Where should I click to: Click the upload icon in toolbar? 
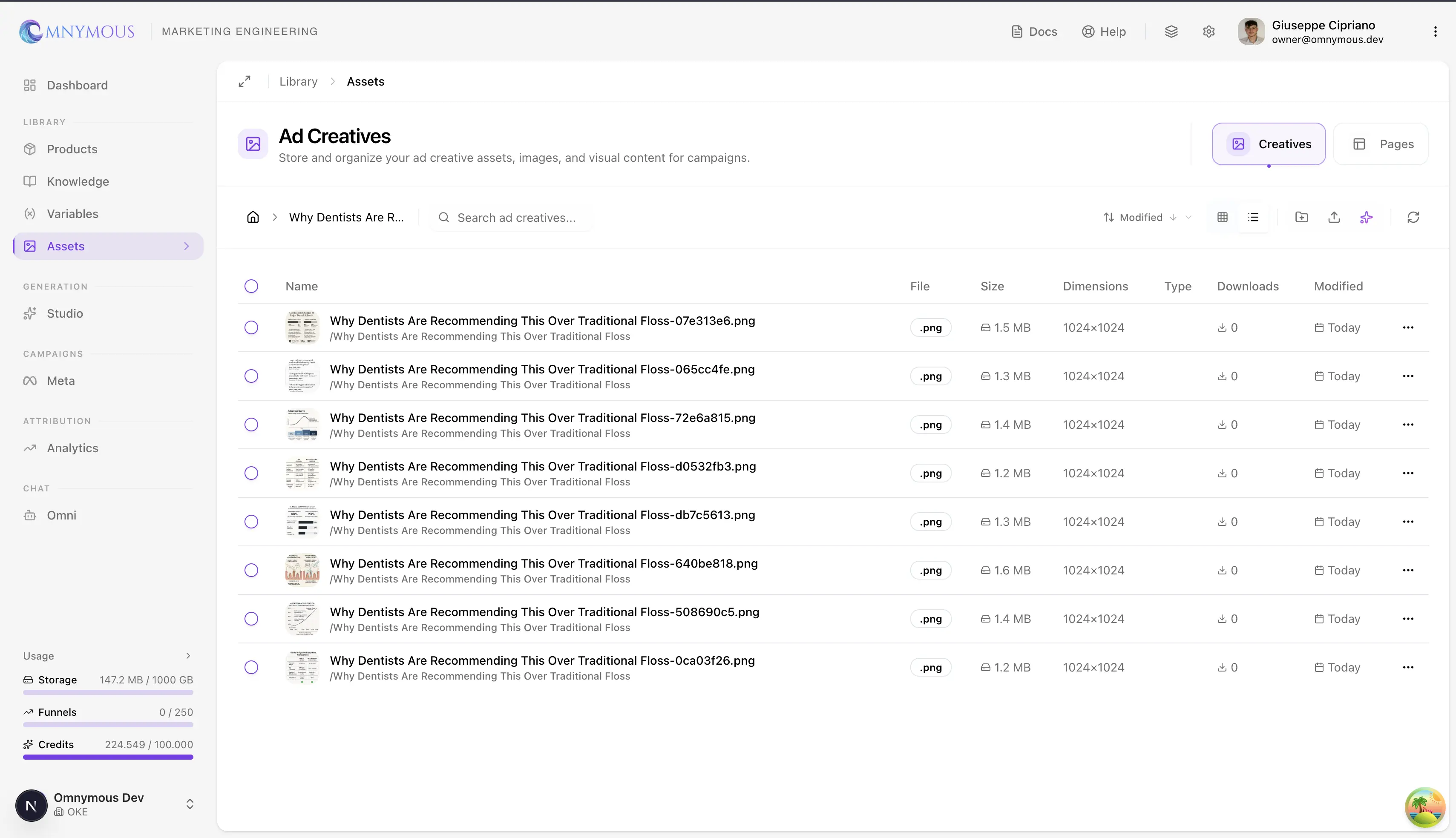(x=1334, y=217)
